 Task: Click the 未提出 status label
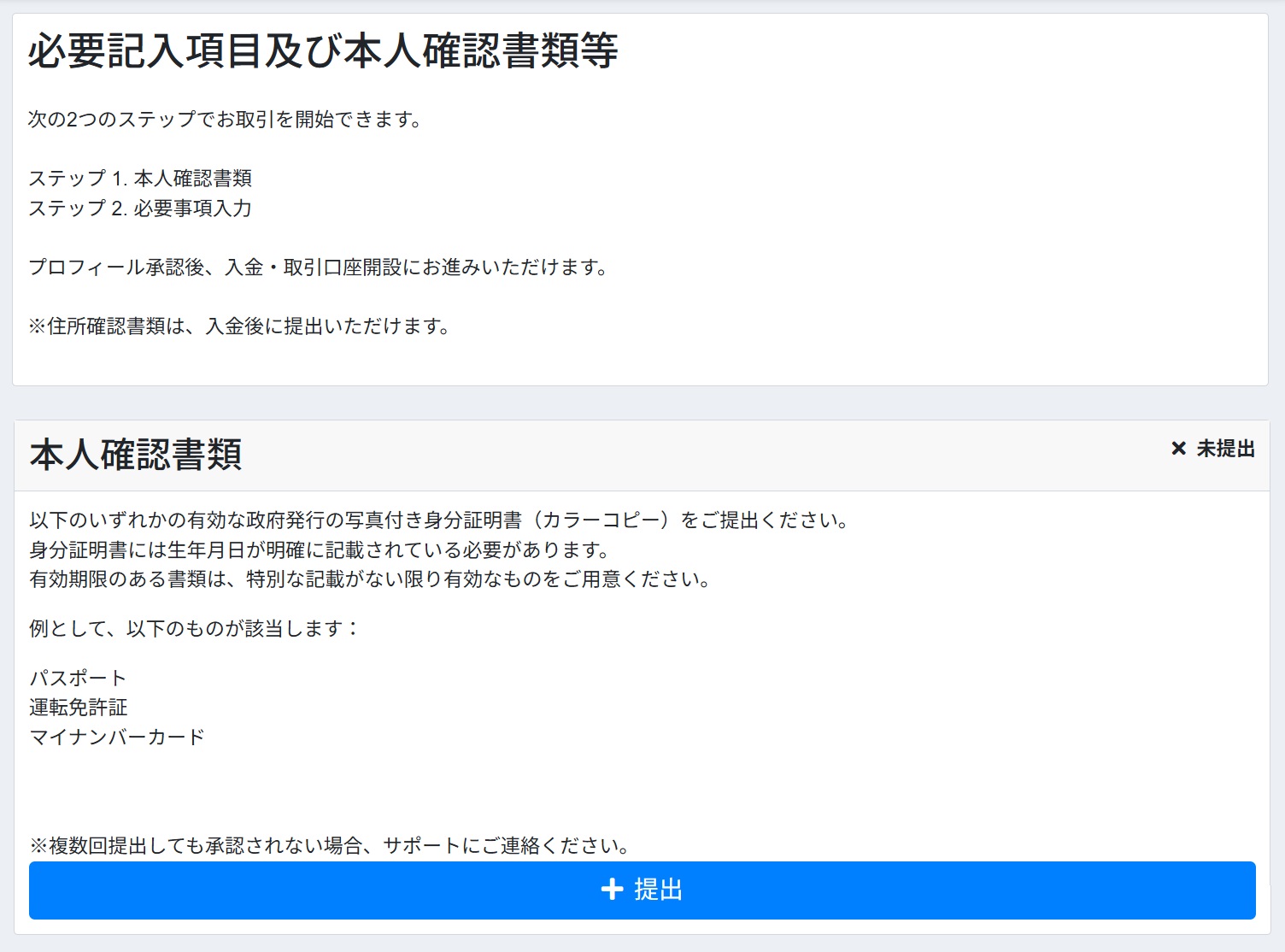coord(1225,449)
